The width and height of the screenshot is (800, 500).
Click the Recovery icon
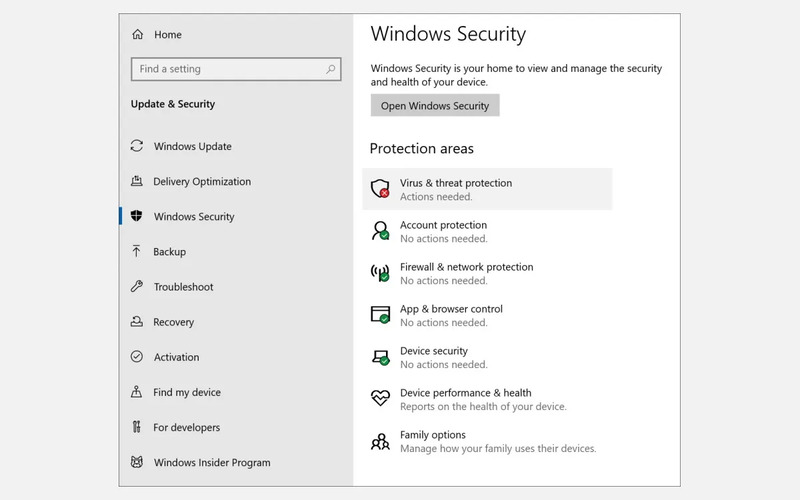tap(137, 321)
